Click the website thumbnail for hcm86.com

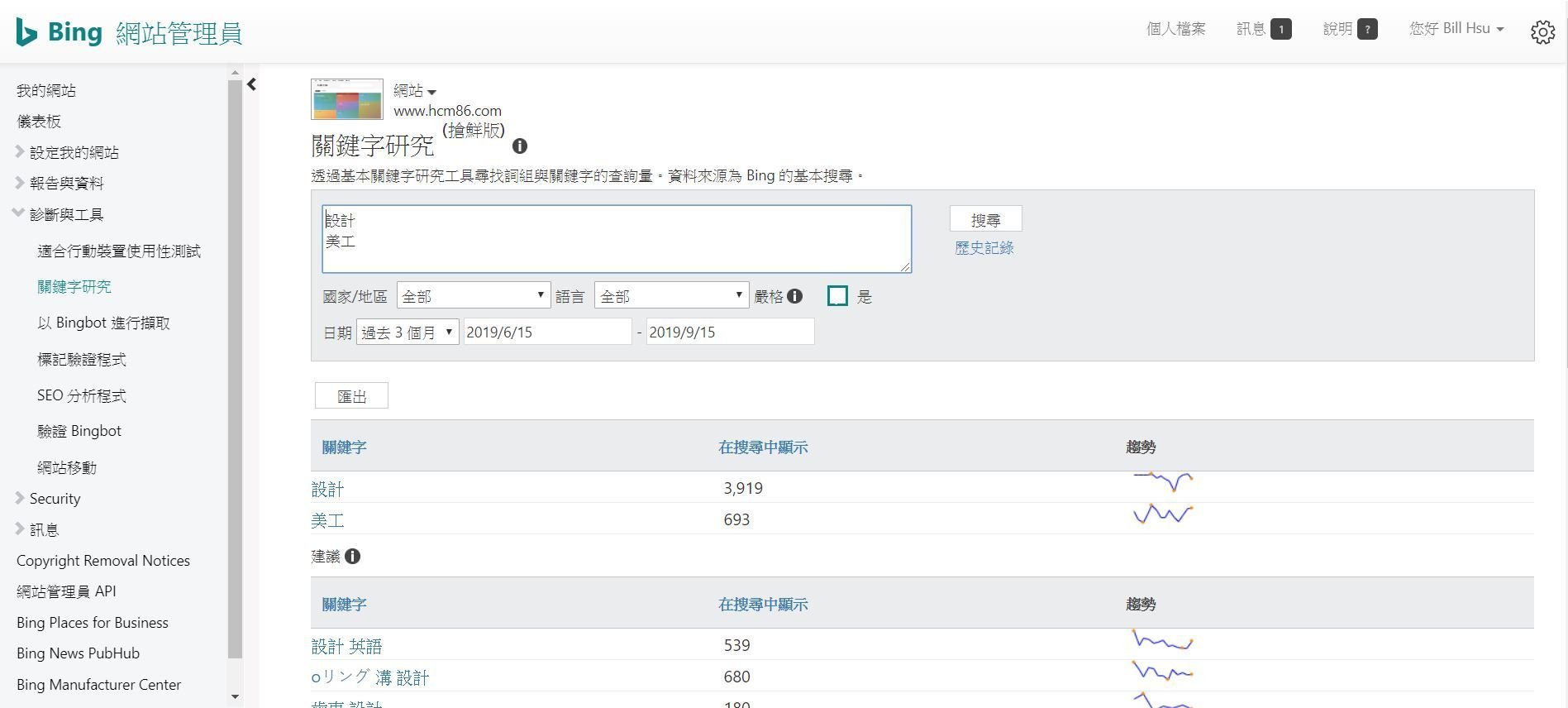coord(347,99)
